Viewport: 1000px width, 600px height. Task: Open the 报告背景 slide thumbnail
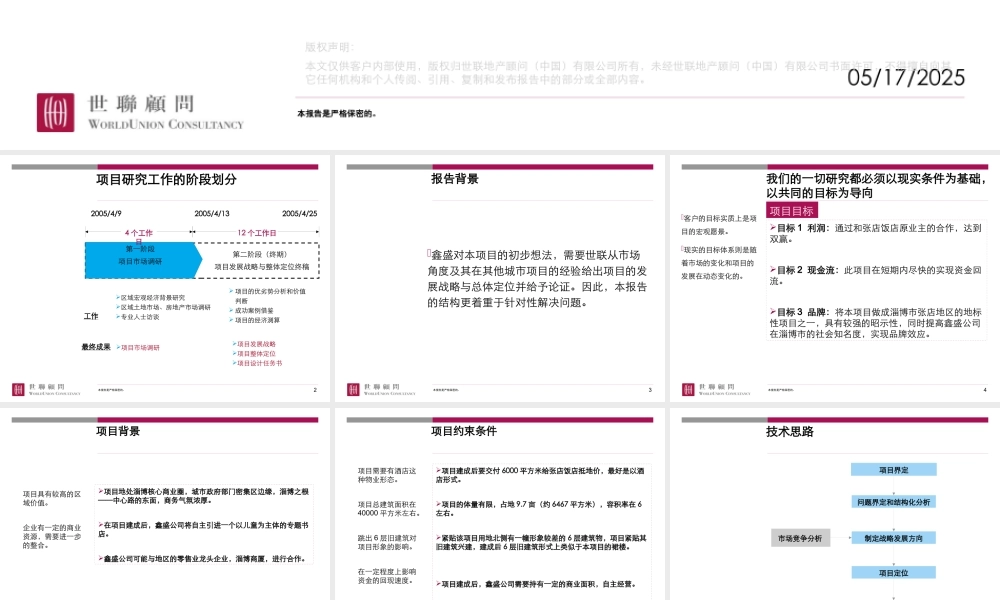[x=500, y=279]
